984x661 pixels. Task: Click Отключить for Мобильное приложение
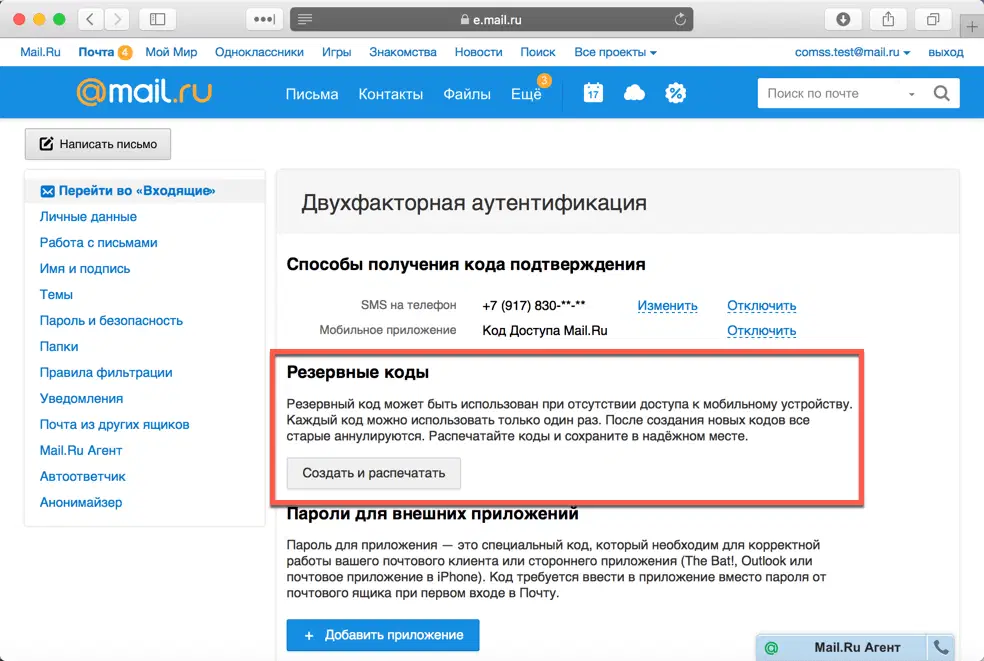[x=761, y=330]
